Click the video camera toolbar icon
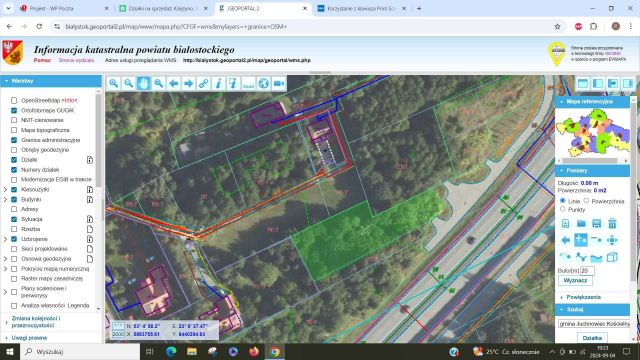Viewport: 640px width, 360px height. 279,84
